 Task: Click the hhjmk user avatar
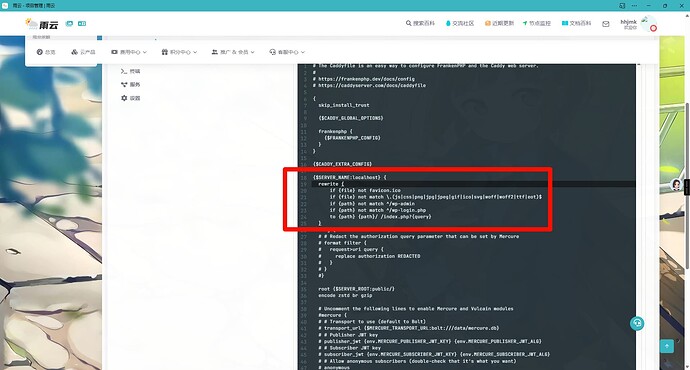coord(649,23)
